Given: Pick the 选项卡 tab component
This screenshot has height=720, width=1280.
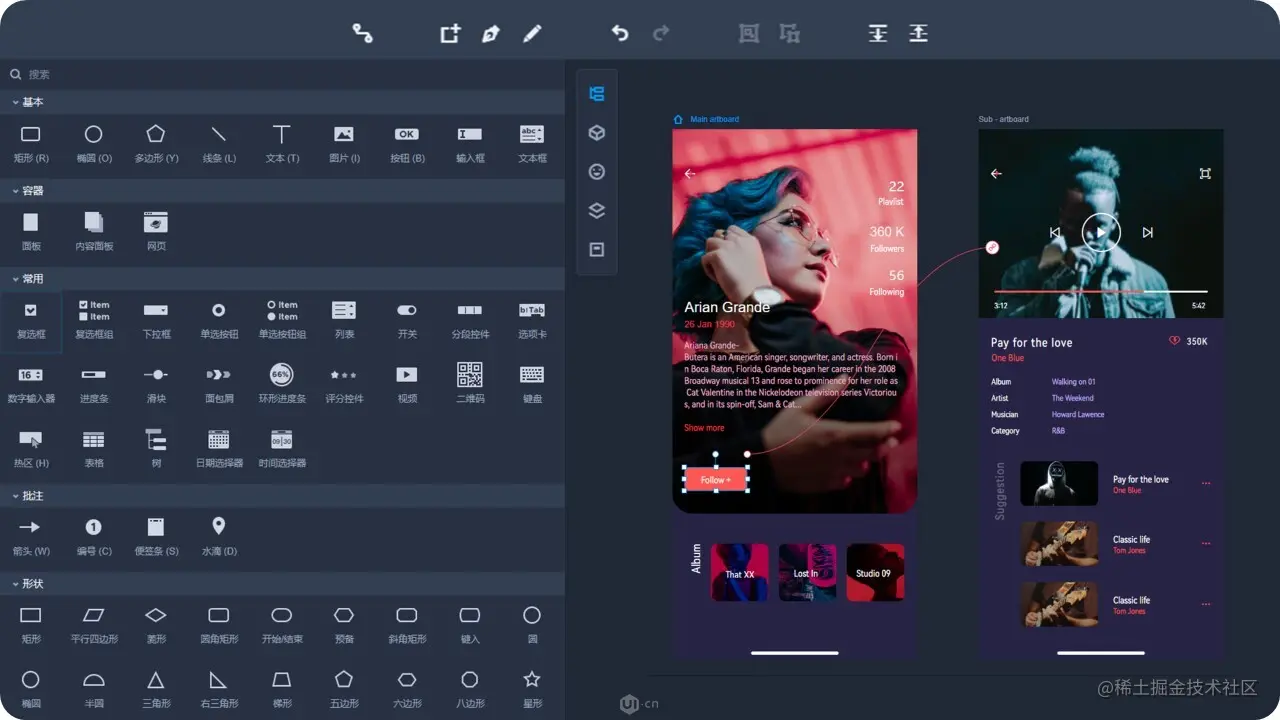Looking at the screenshot, I should (x=532, y=319).
